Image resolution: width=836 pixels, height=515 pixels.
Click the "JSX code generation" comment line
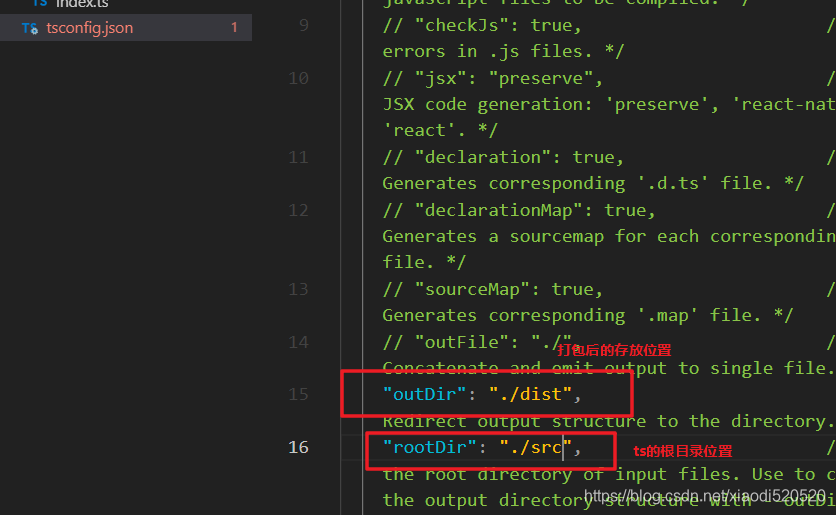click(x=609, y=104)
